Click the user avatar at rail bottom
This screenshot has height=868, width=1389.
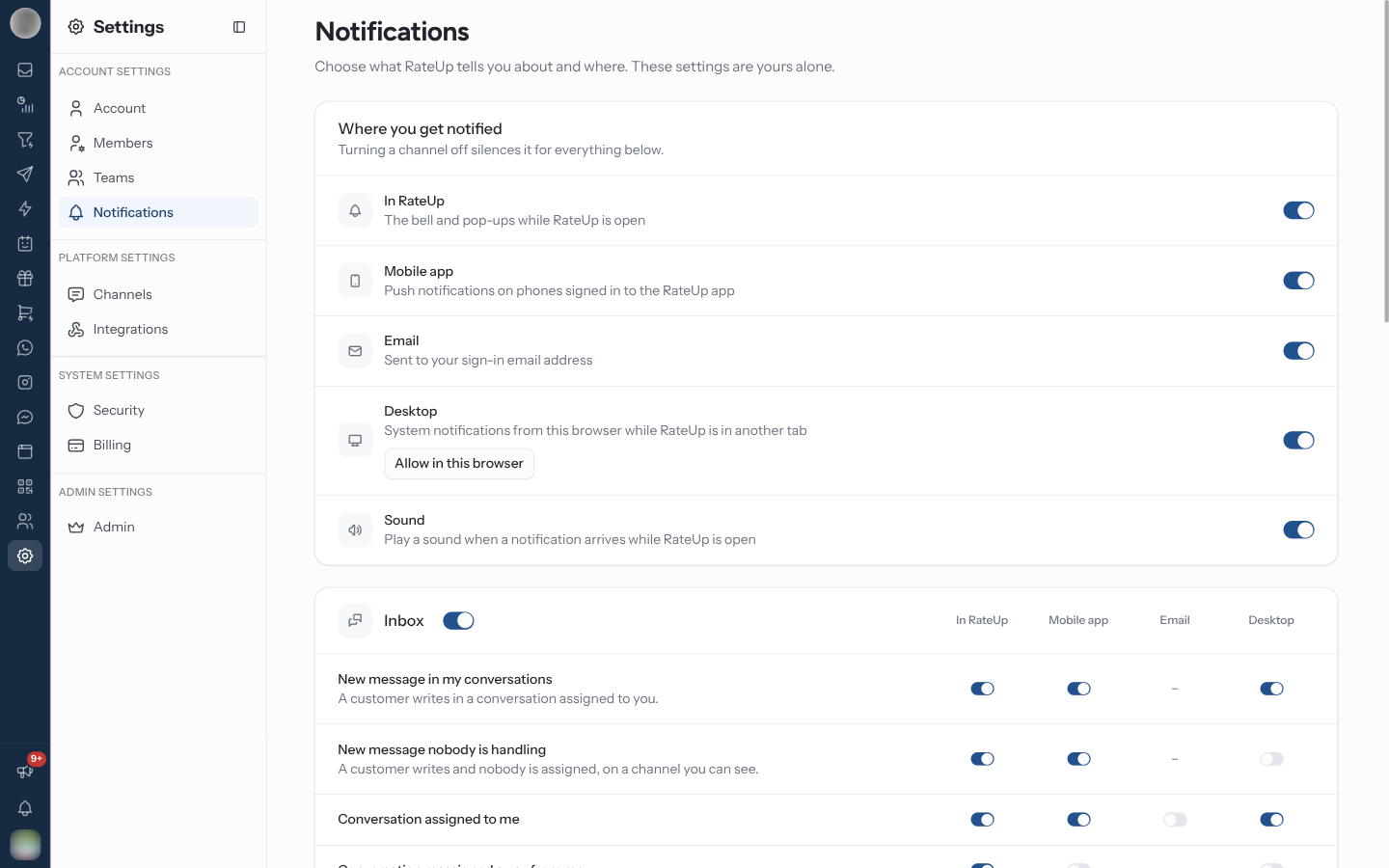(x=25, y=845)
